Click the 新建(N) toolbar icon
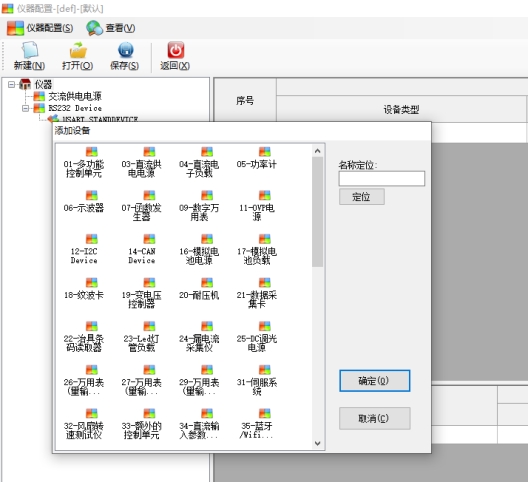Screen dimensions: 528x482 [30, 51]
